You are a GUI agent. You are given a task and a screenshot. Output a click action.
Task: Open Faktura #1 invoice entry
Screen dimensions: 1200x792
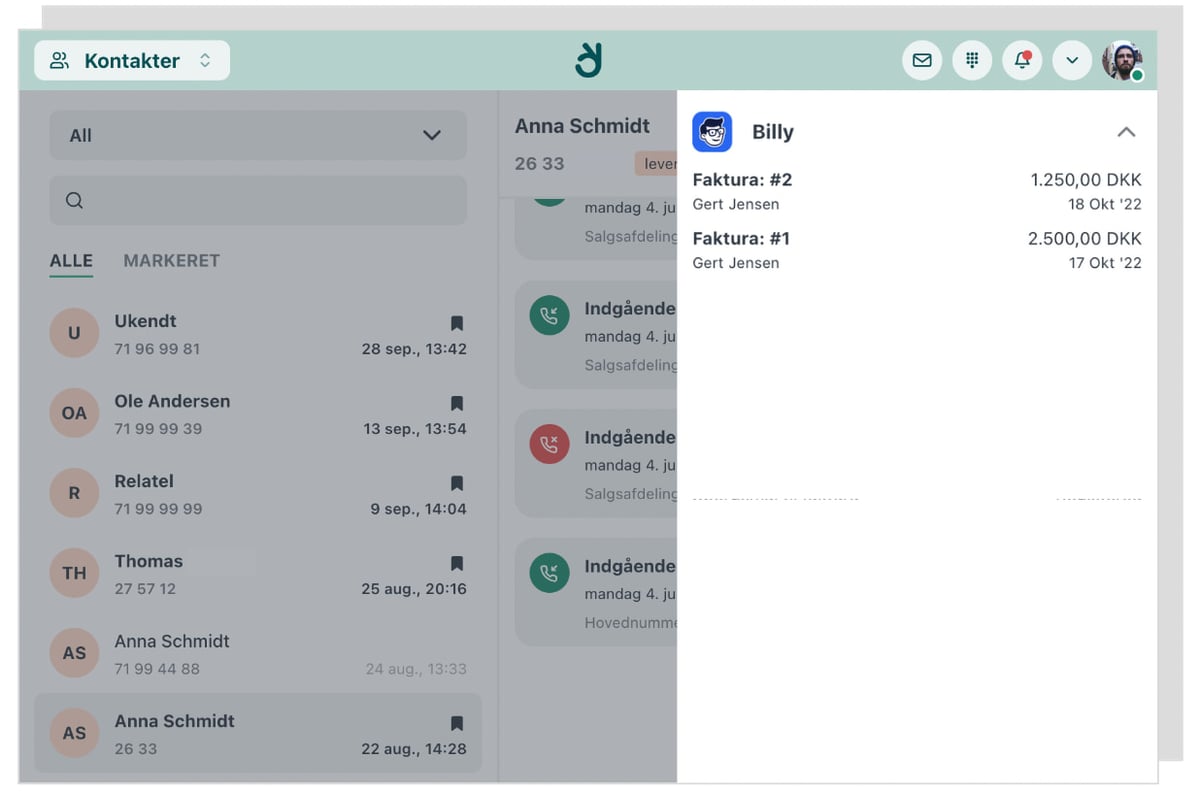pyautogui.click(x=916, y=250)
